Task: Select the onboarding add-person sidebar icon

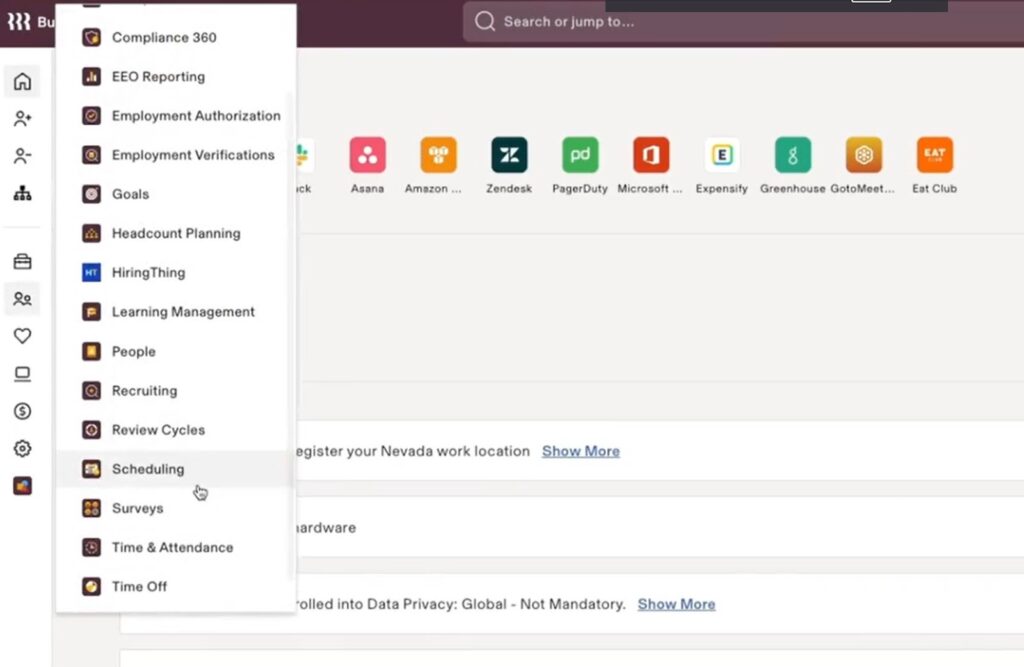Action: (x=22, y=118)
